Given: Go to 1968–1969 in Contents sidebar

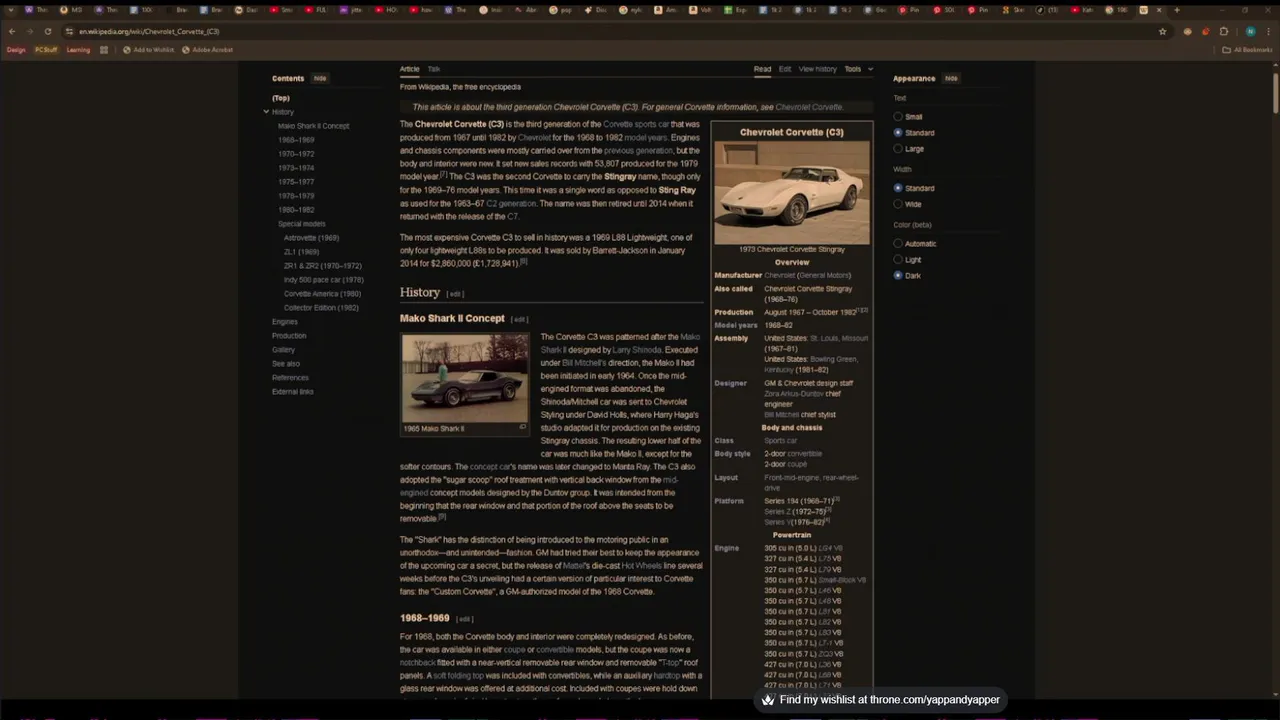Looking at the screenshot, I should [296, 140].
